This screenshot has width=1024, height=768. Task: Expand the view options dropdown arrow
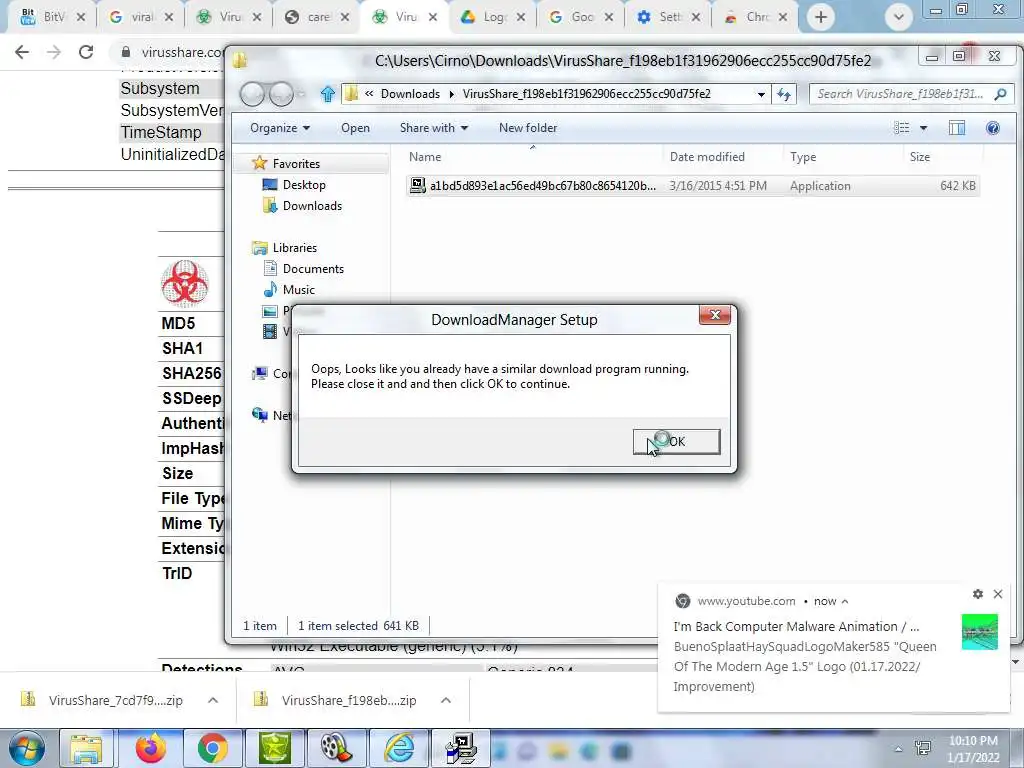pyautogui.click(x=923, y=128)
